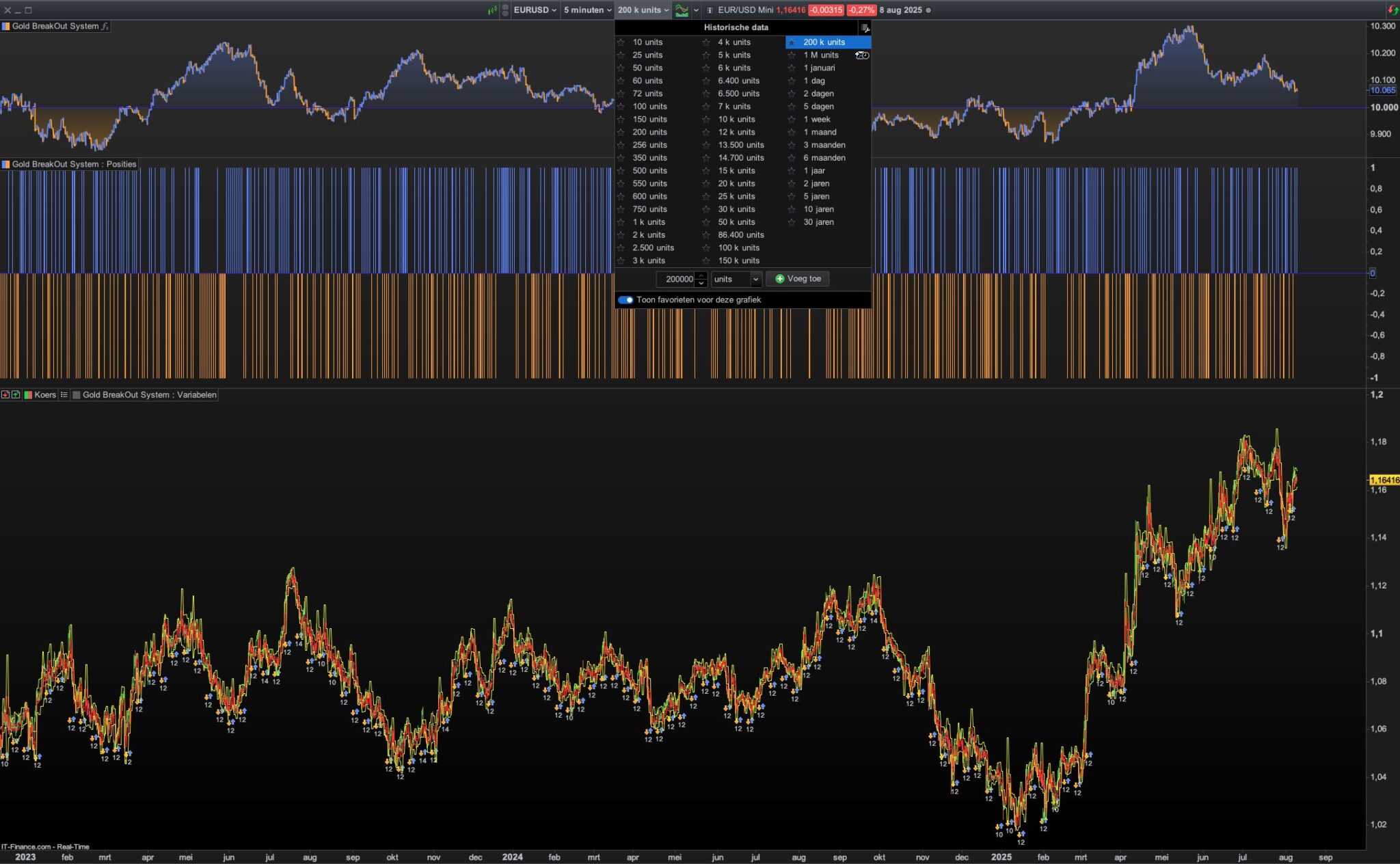Click the candlestick chart style icon
The height and width of the screenshot is (864, 1400).
[492, 10]
